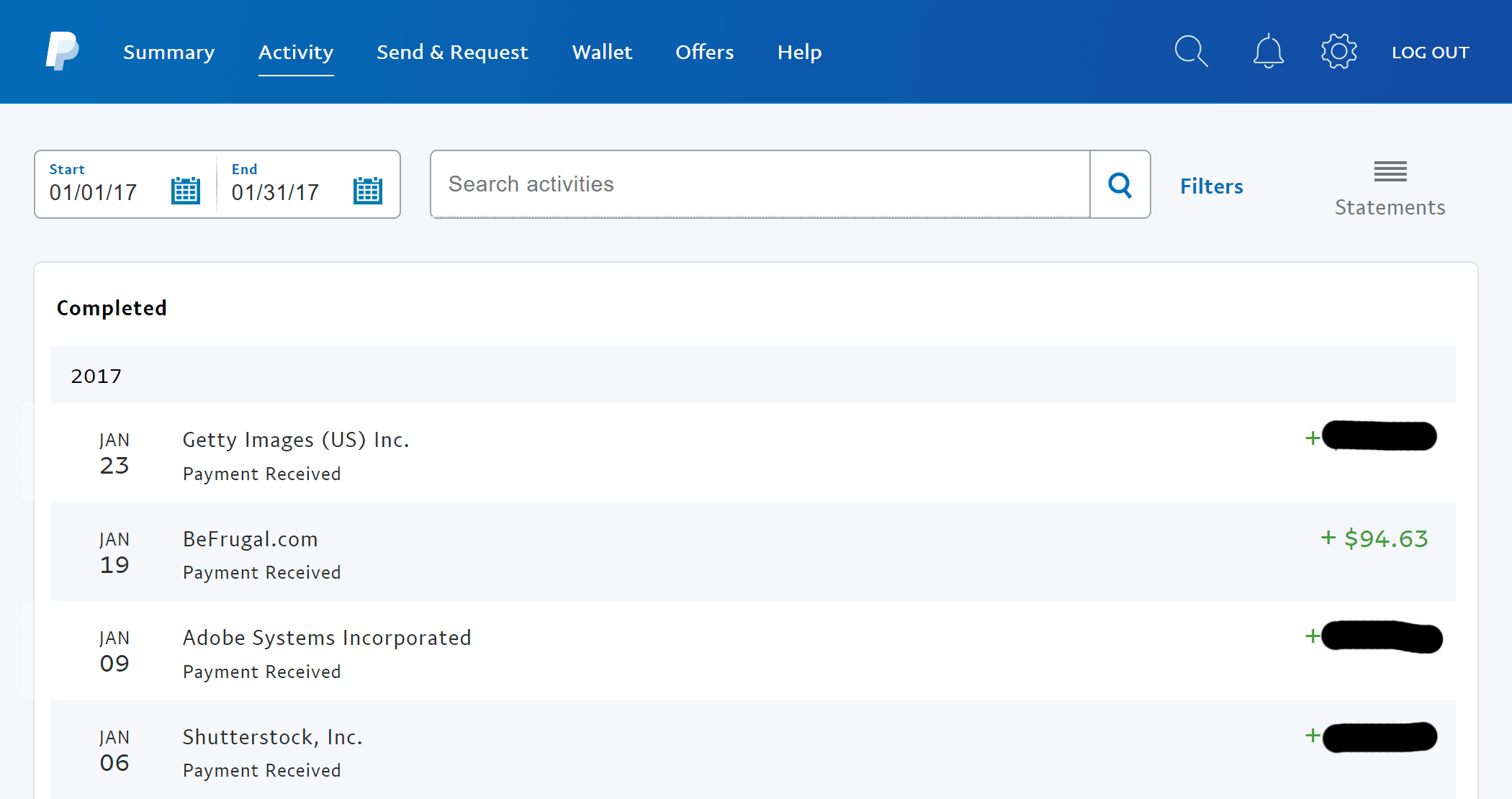The height and width of the screenshot is (799, 1512).
Task: Open the Send & Request section
Action: (452, 51)
